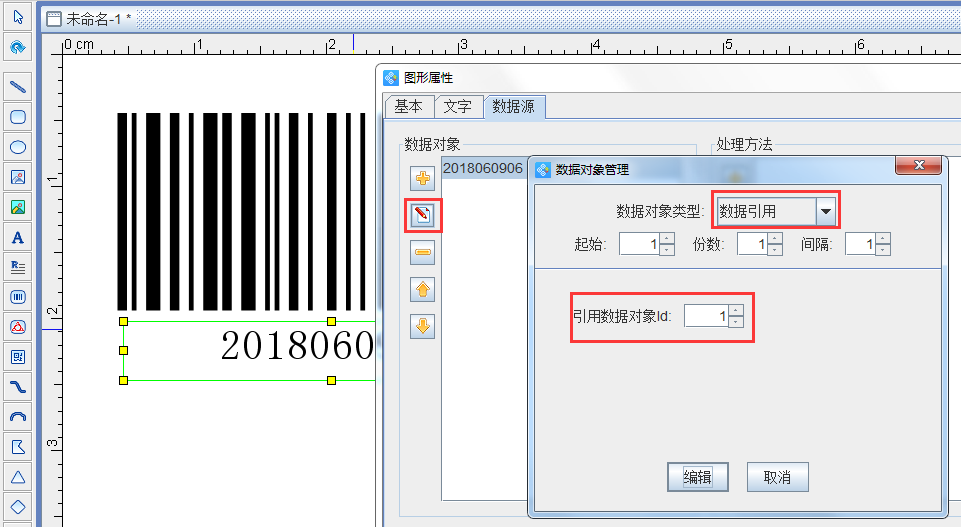Select the triangle shape tool
Screen dimensions: 961x527
[17, 476]
